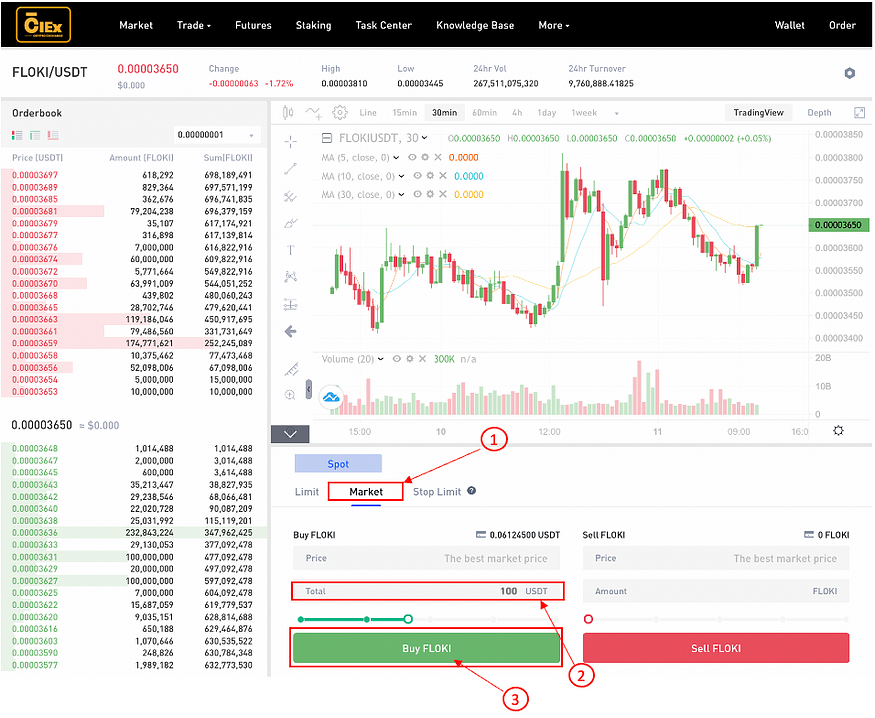Collapse the drawing toolbar side handle
875x718 pixels.
(x=309, y=389)
